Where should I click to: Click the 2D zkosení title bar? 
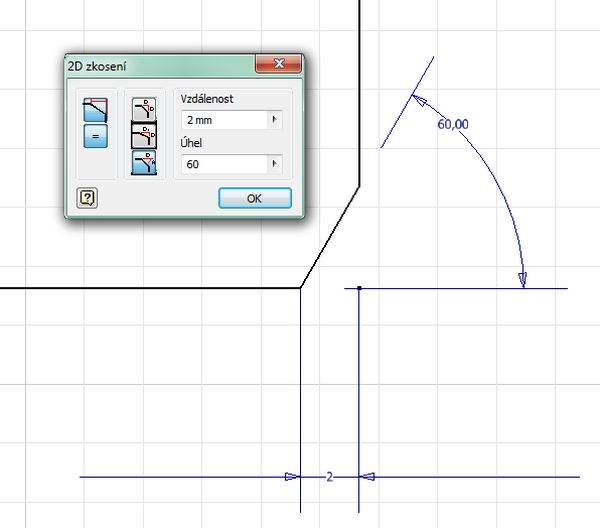click(x=160, y=67)
